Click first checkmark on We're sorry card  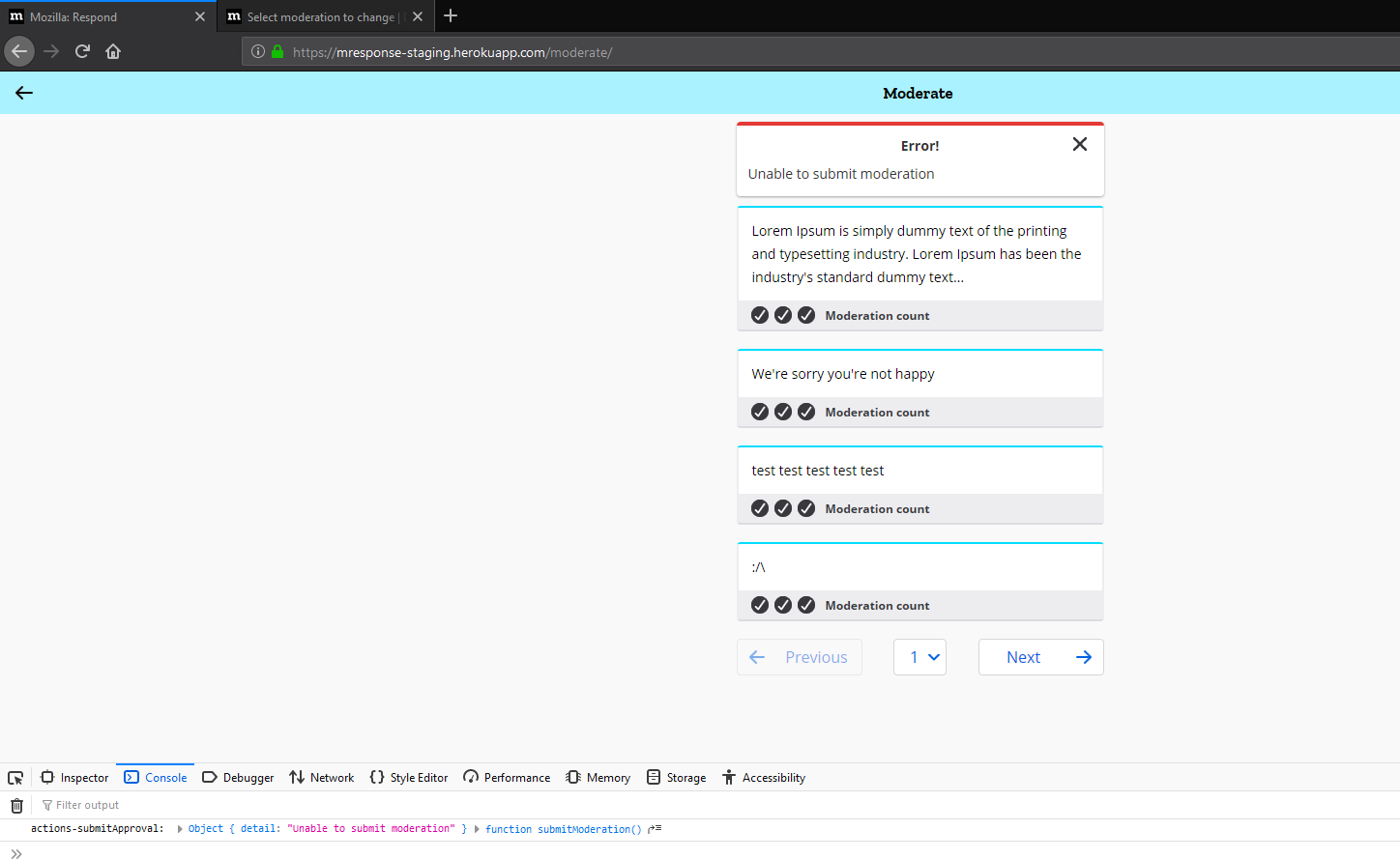coord(760,412)
